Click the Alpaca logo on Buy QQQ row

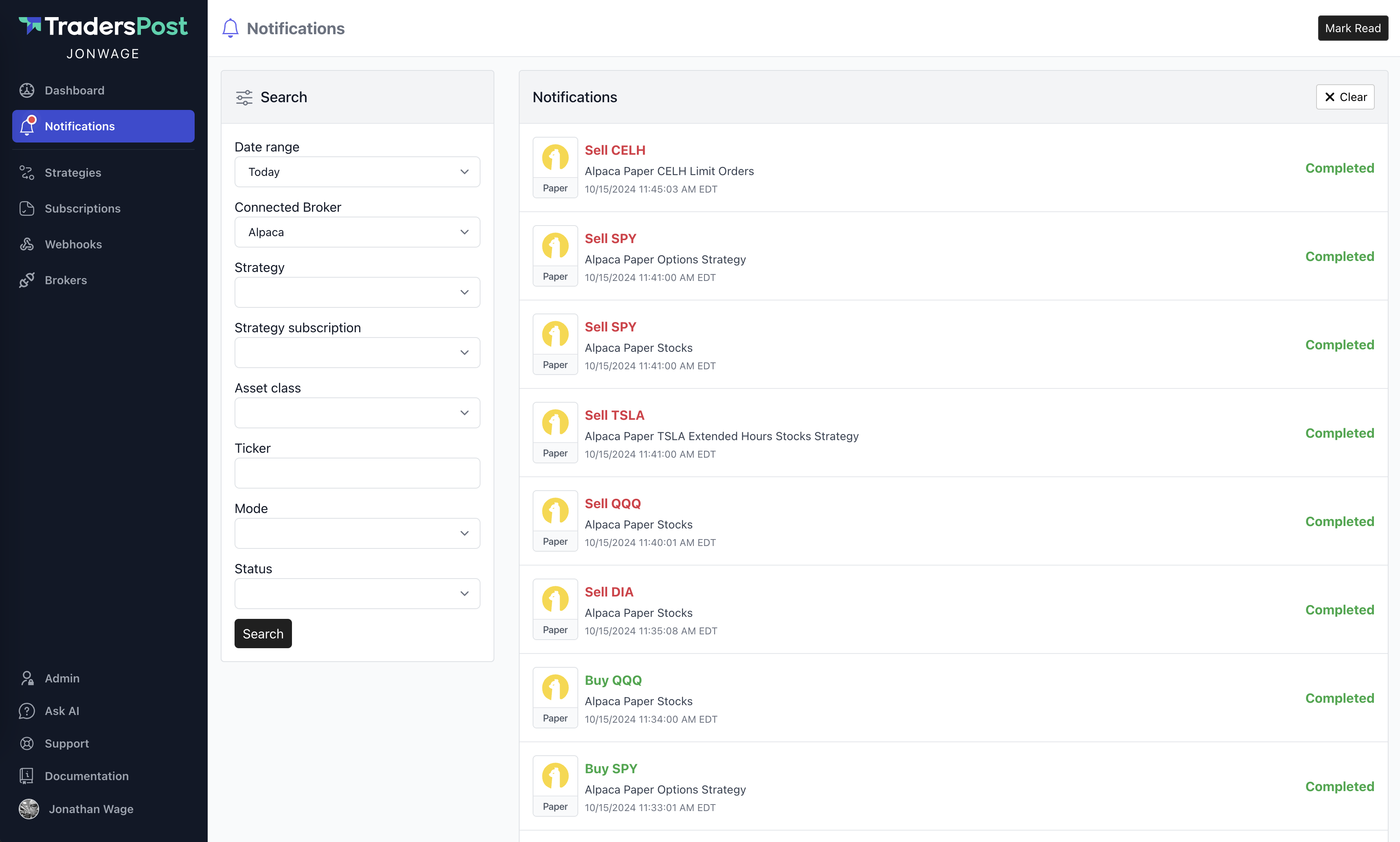(x=555, y=687)
